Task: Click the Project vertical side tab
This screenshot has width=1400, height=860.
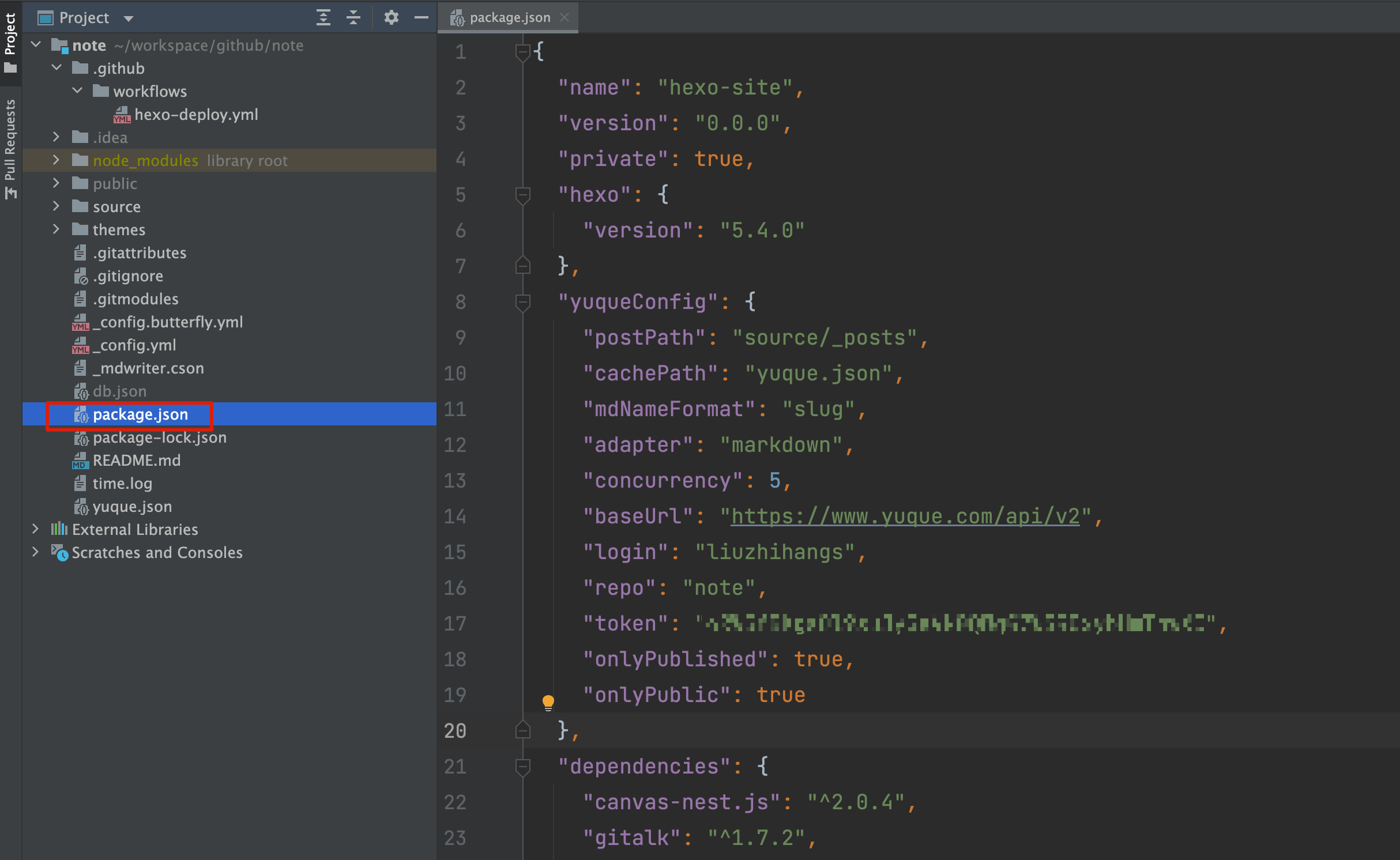Action: pos(10,35)
